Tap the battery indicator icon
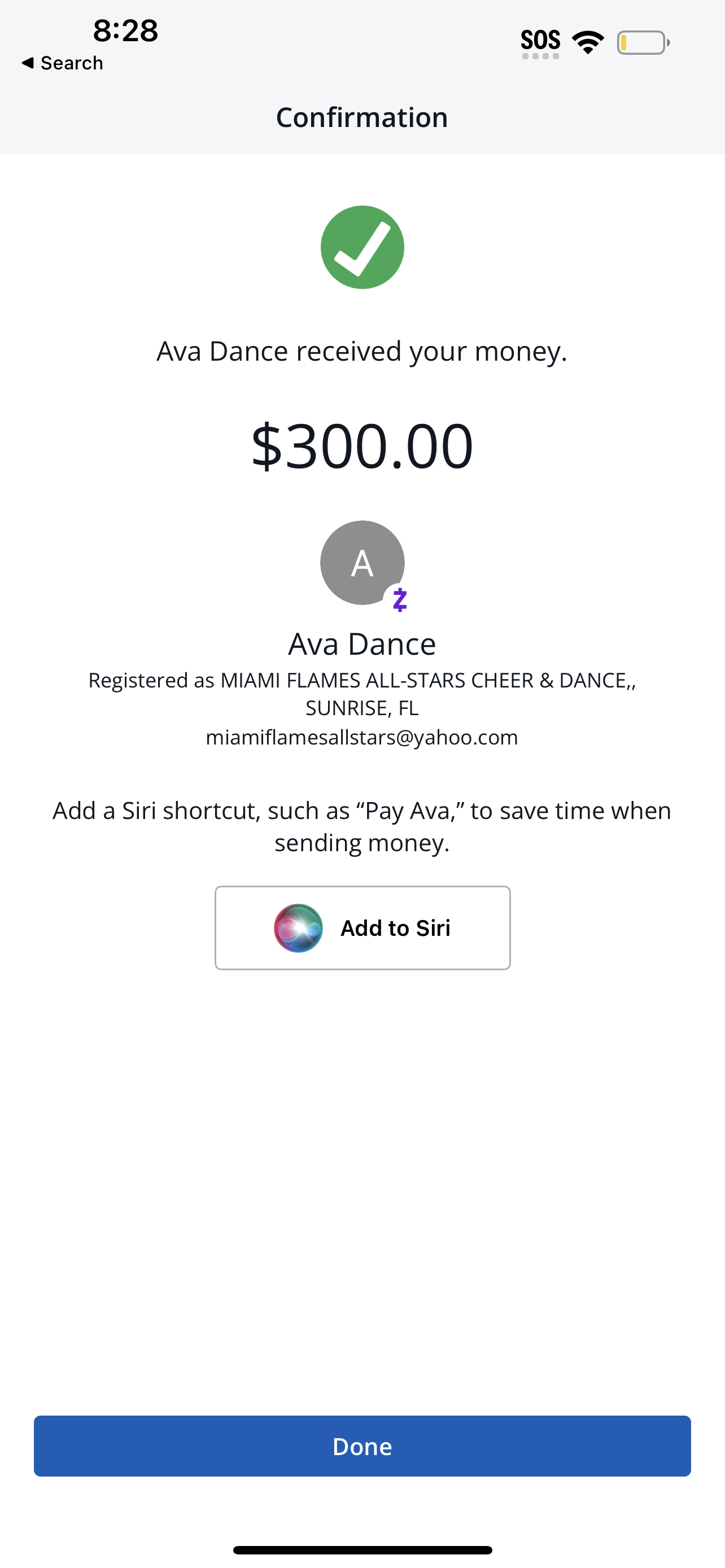Image resolution: width=725 pixels, height=1568 pixels. (x=643, y=42)
